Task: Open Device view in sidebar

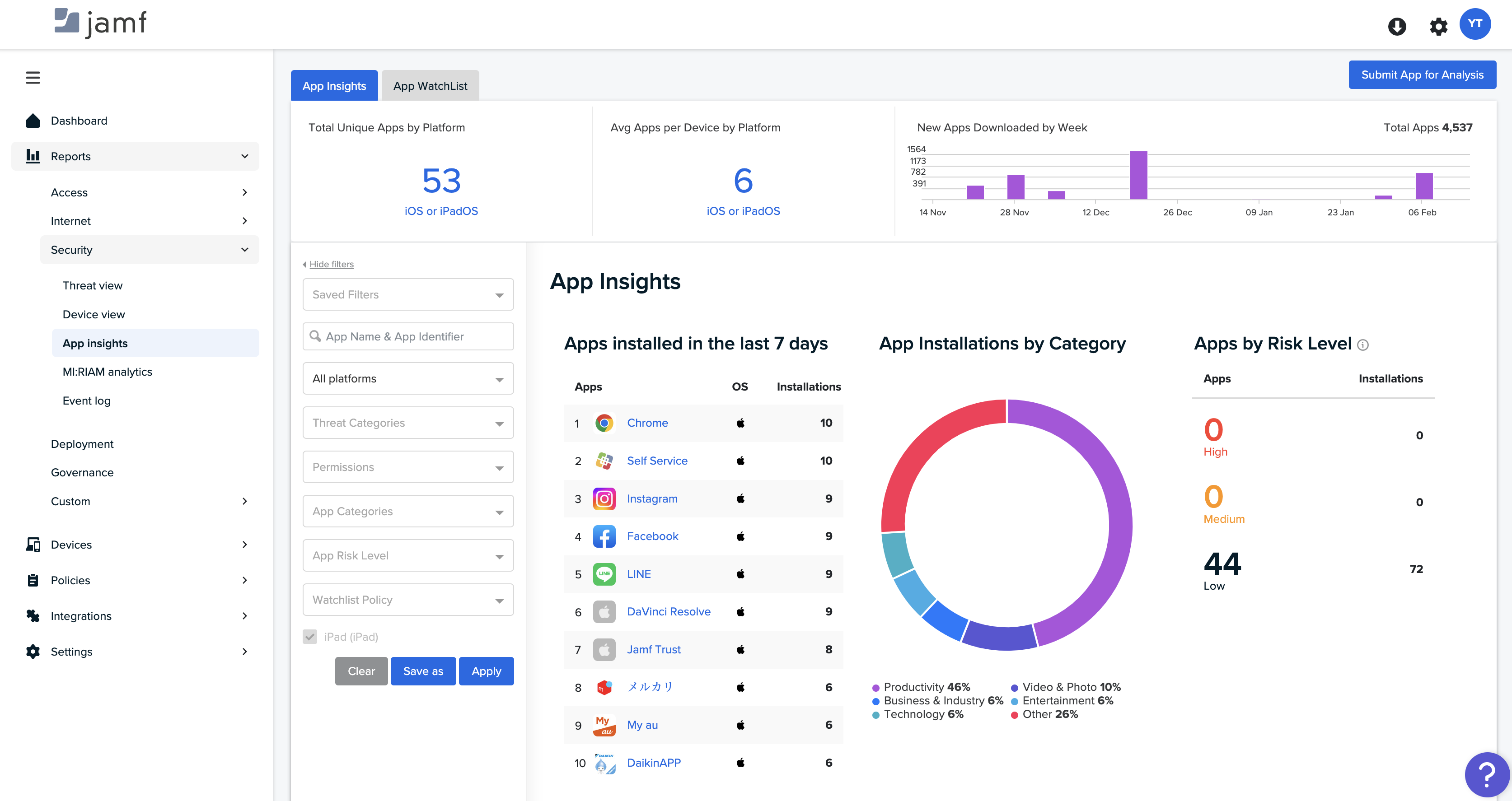Action: pos(94,315)
